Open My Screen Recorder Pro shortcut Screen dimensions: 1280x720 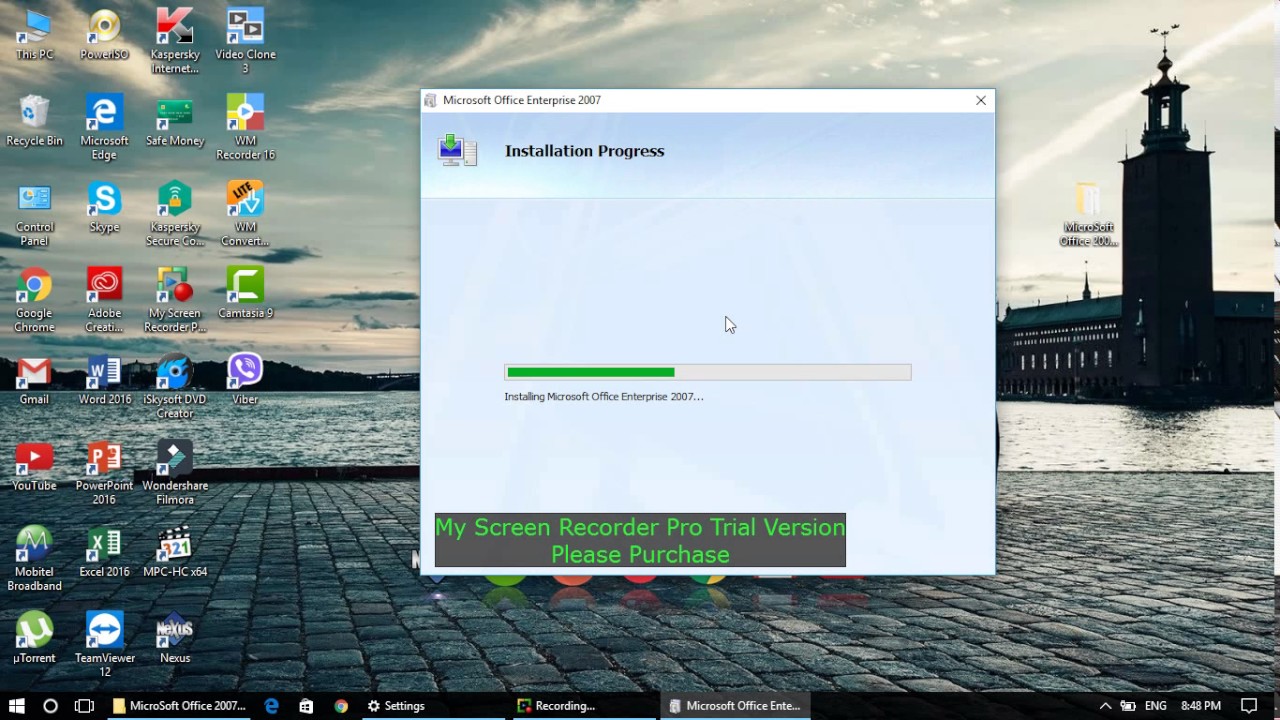click(175, 300)
